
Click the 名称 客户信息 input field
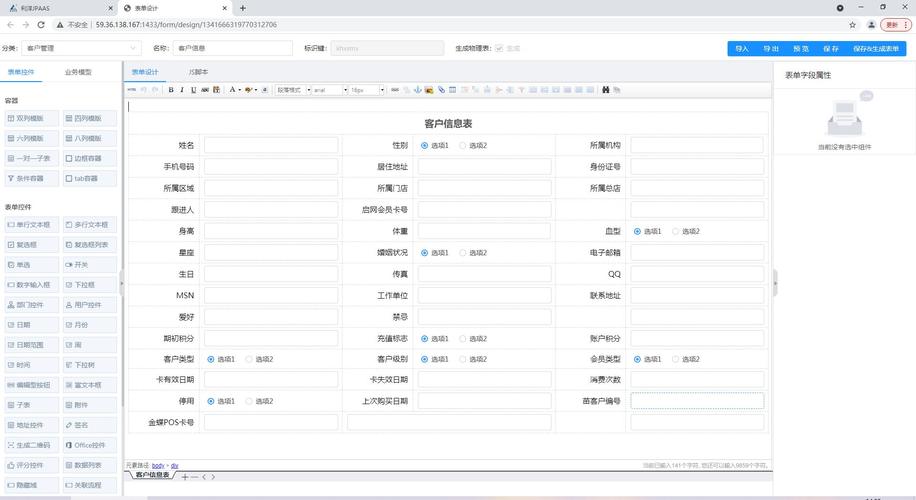(x=233, y=48)
